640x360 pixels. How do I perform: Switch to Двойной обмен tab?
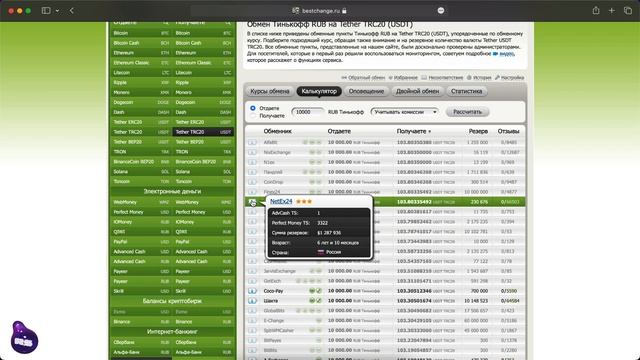(417, 91)
